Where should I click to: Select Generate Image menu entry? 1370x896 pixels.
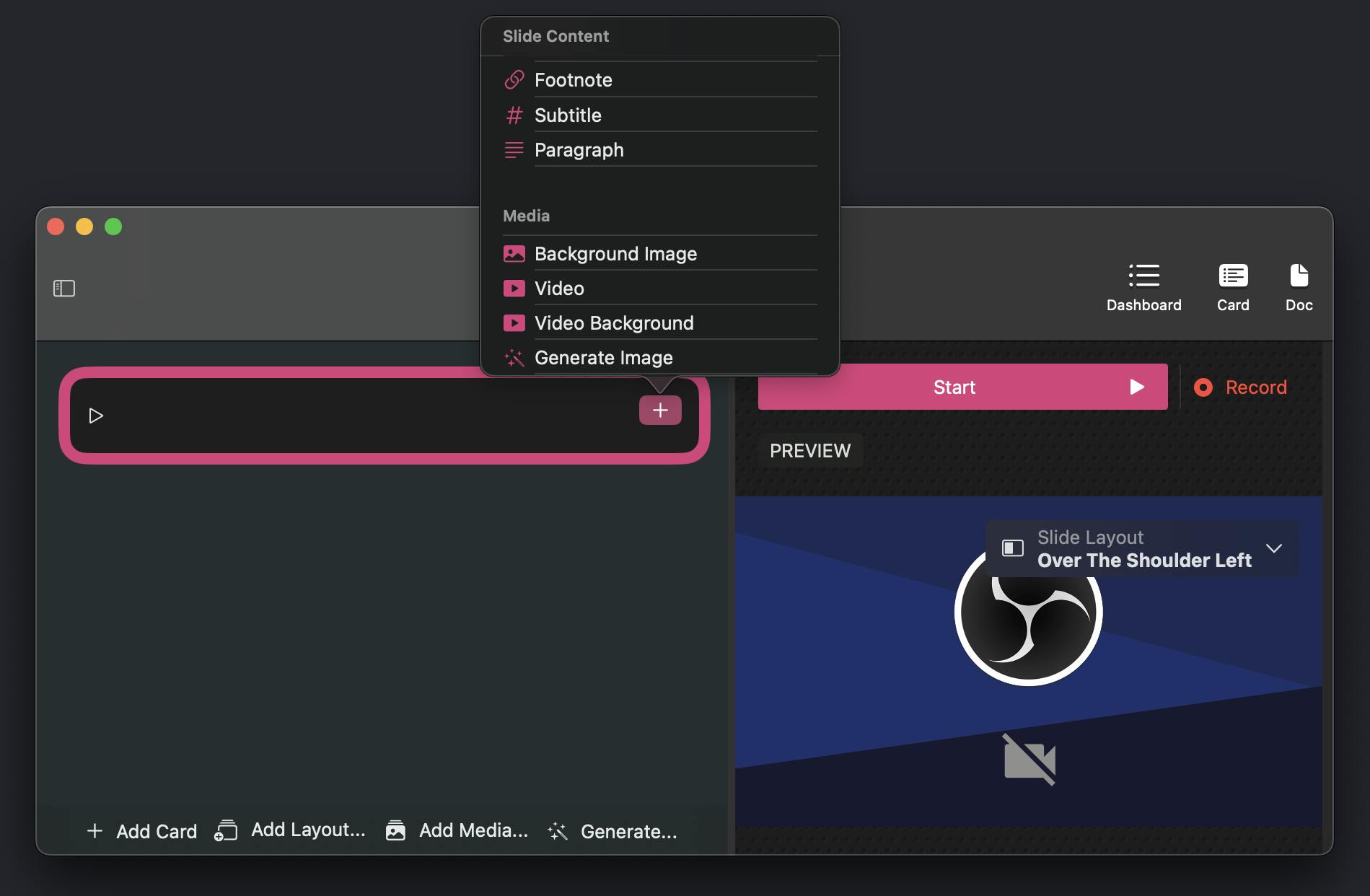pyautogui.click(x=659, y=357)
